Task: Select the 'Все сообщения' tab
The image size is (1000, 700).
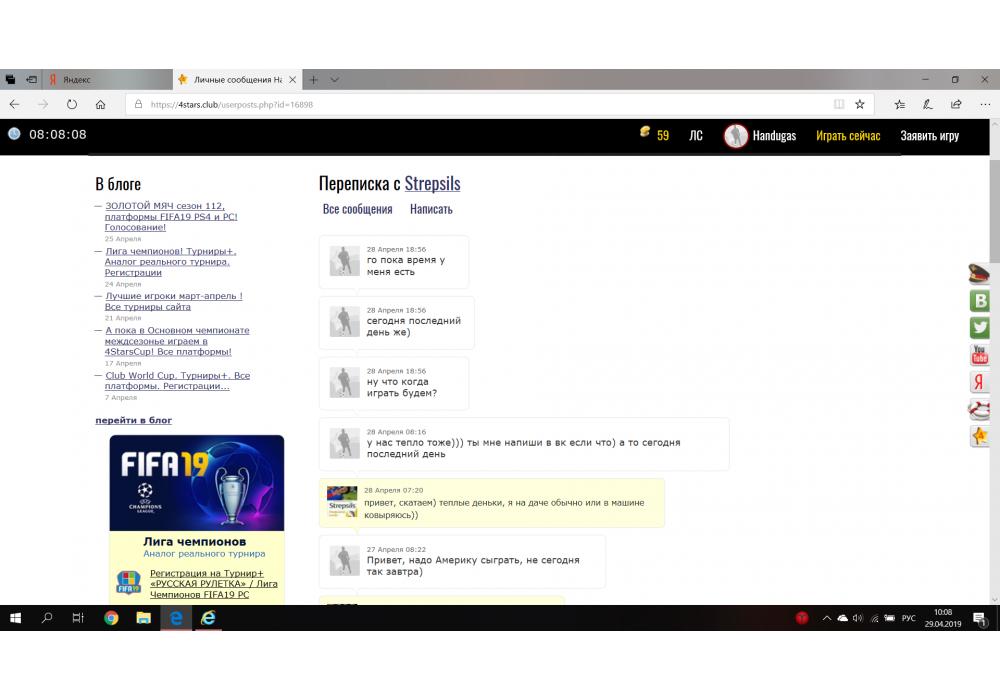Action: click(x=357, y=209)
